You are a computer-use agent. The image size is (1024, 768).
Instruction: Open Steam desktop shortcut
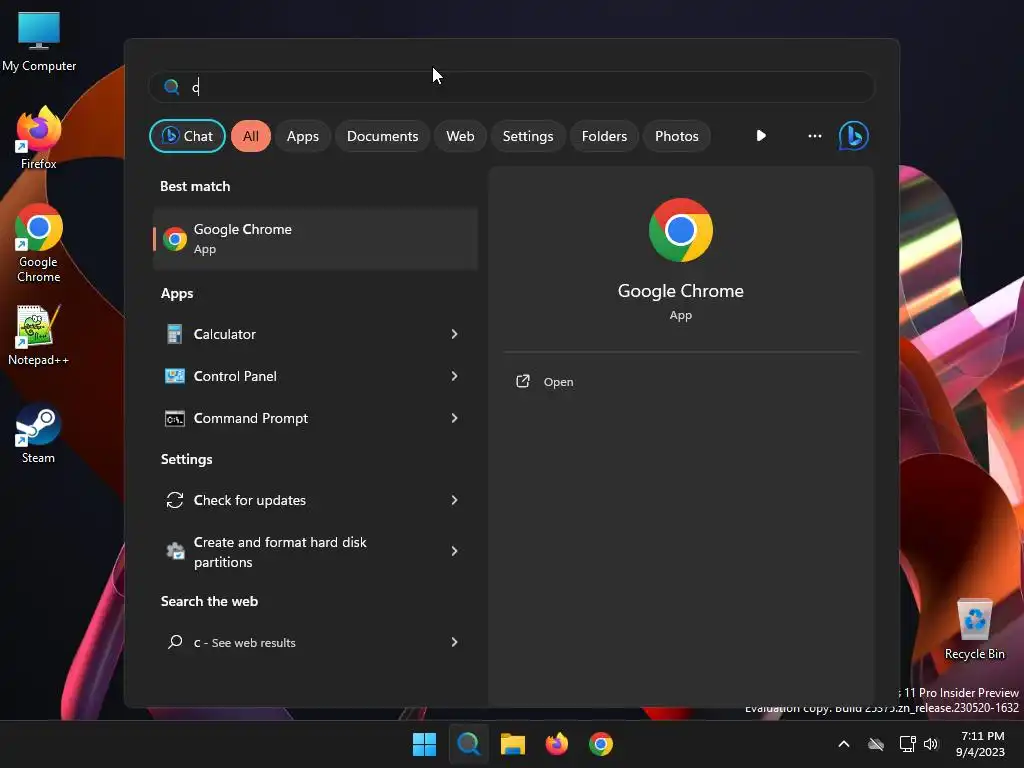pos(38,433)
